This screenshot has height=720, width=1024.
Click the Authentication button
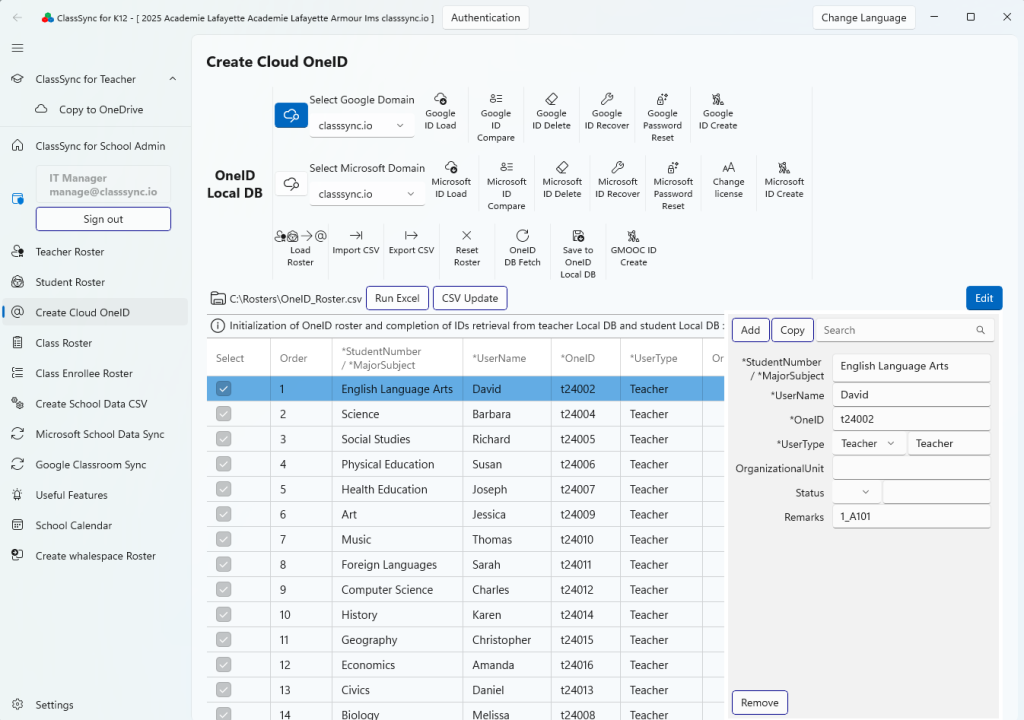tap(485, 18)
